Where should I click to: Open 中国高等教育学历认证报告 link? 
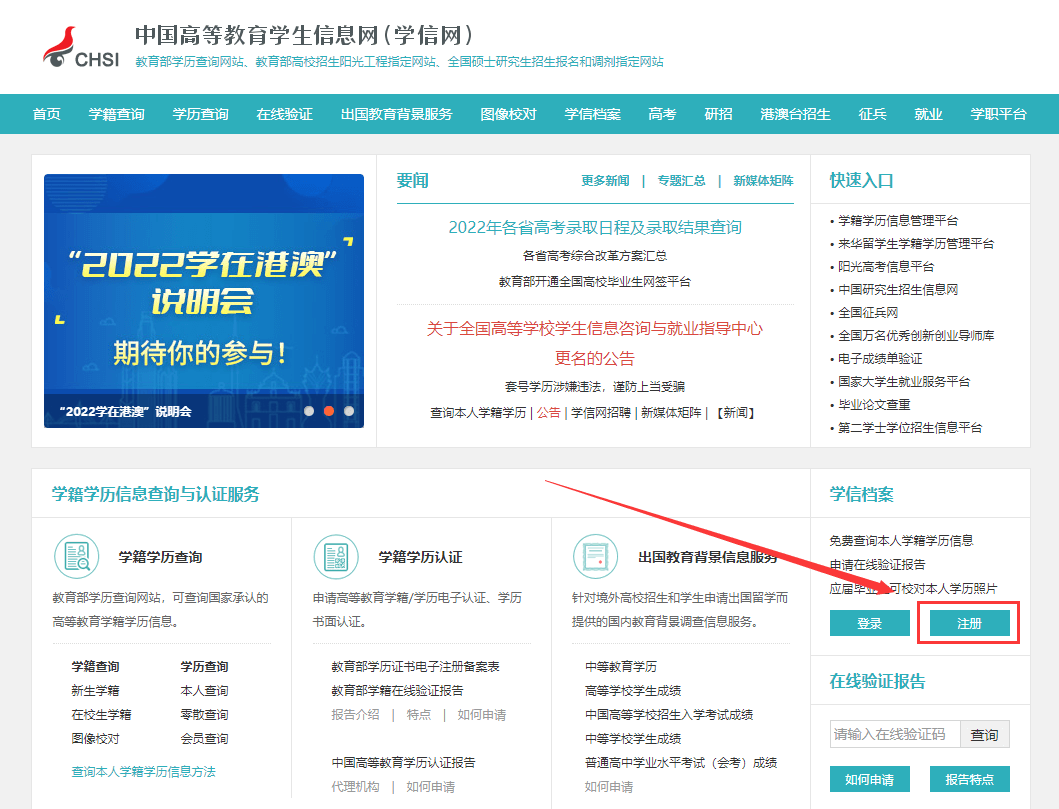[403, 762]
